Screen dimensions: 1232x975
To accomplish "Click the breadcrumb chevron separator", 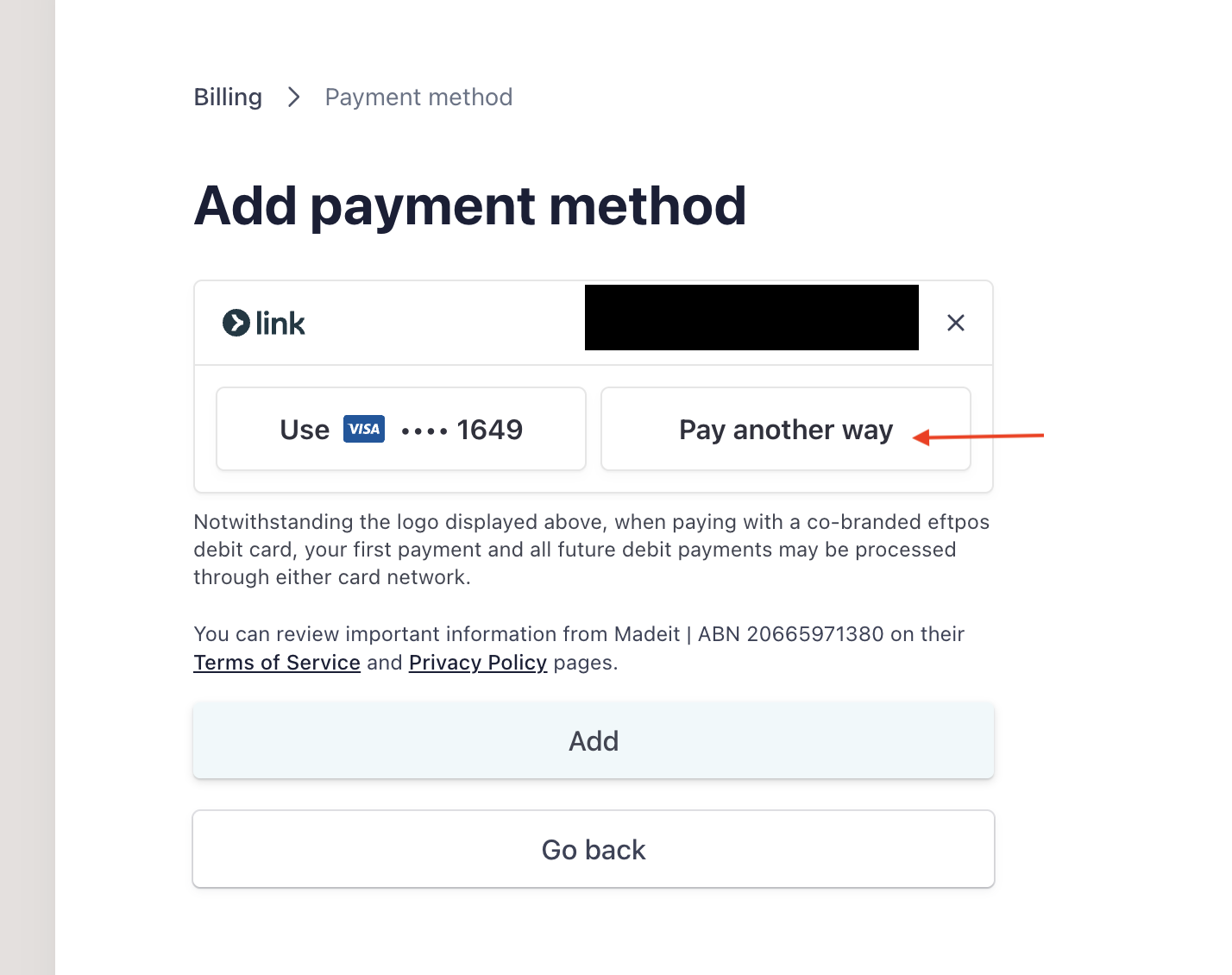I will pos(293,97).
